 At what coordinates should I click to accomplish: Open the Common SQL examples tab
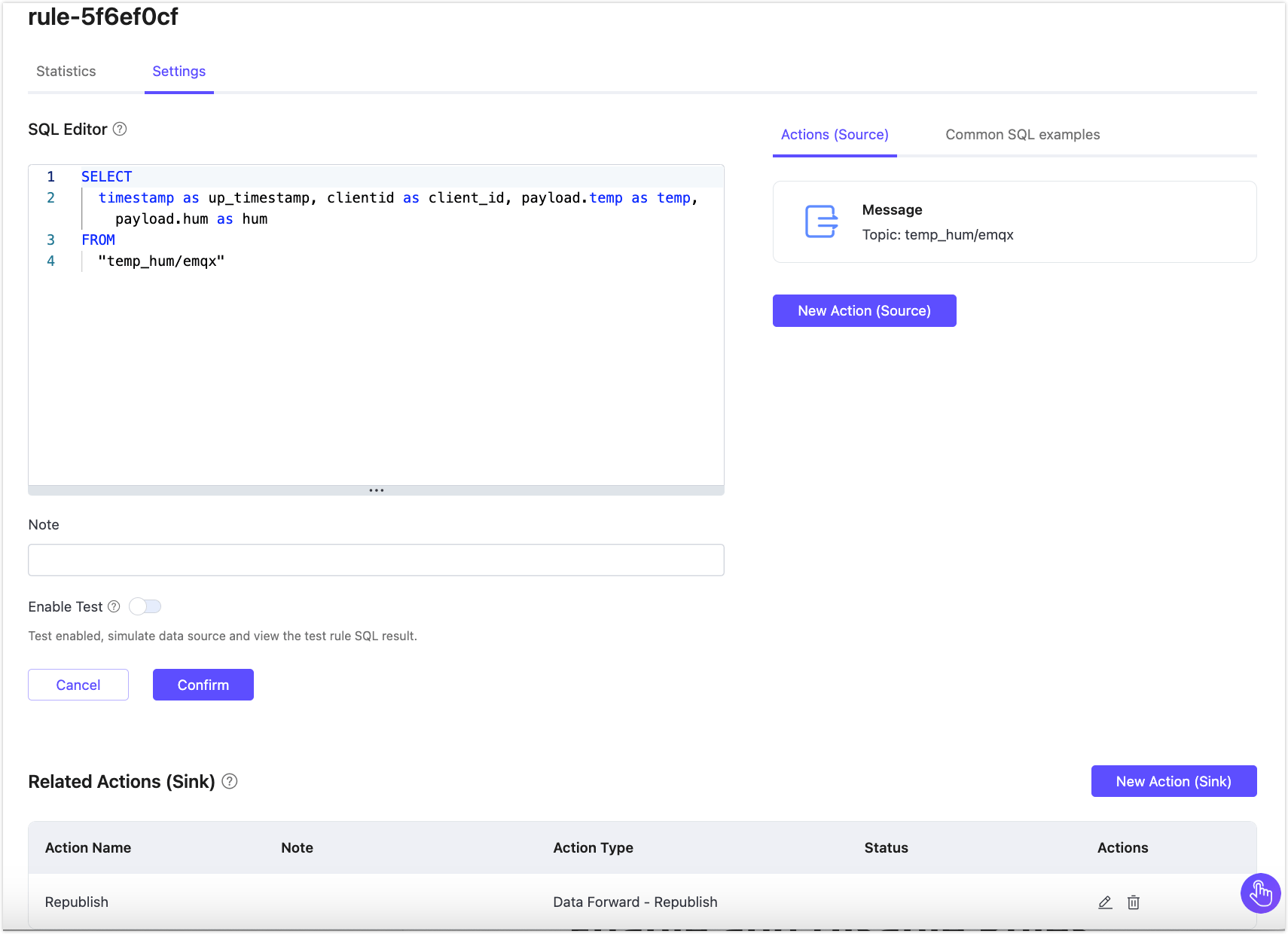coord(1022,135)
